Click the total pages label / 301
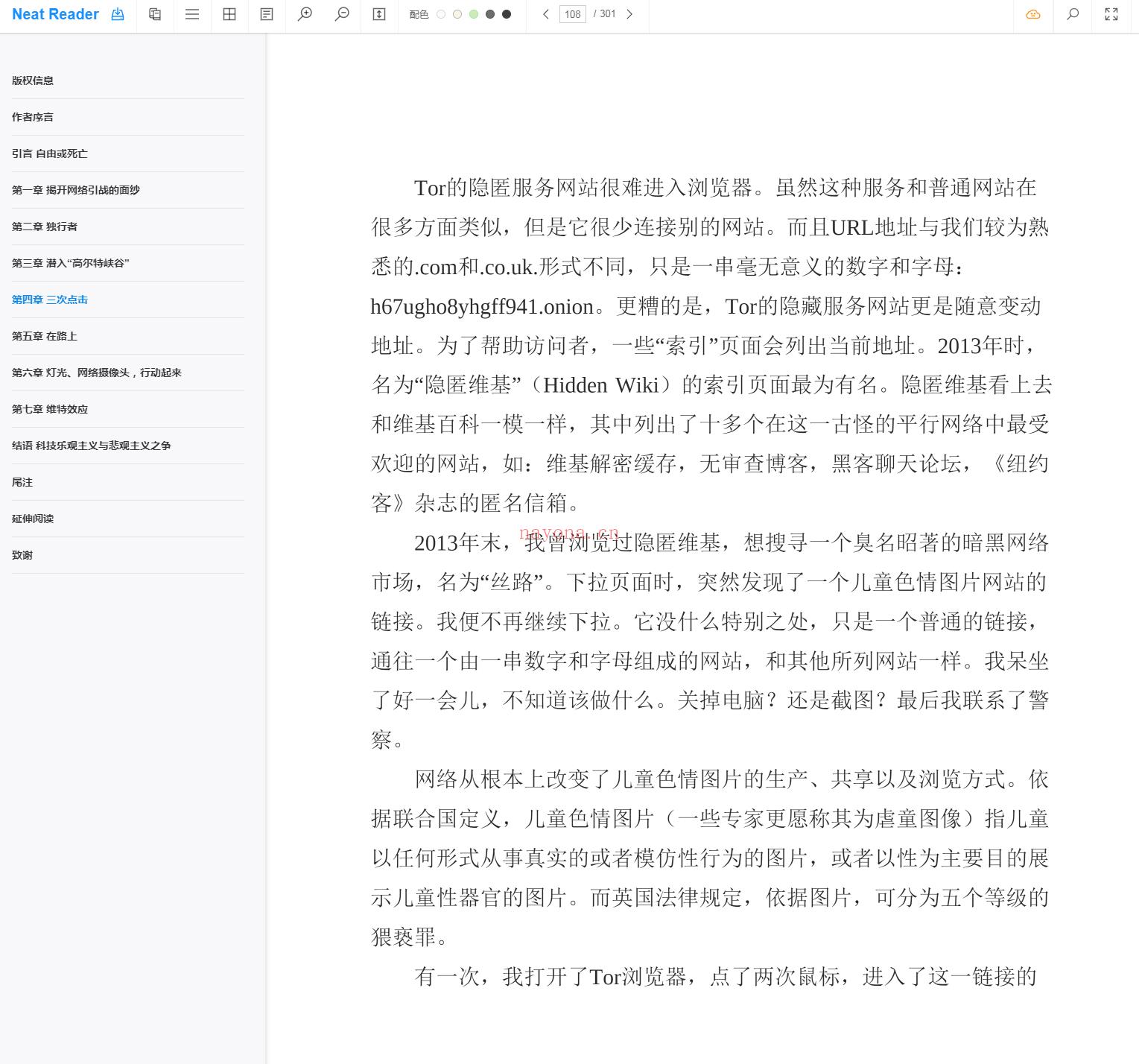This screenshot has width=1139, height=1064. click(x=604, y=14)
